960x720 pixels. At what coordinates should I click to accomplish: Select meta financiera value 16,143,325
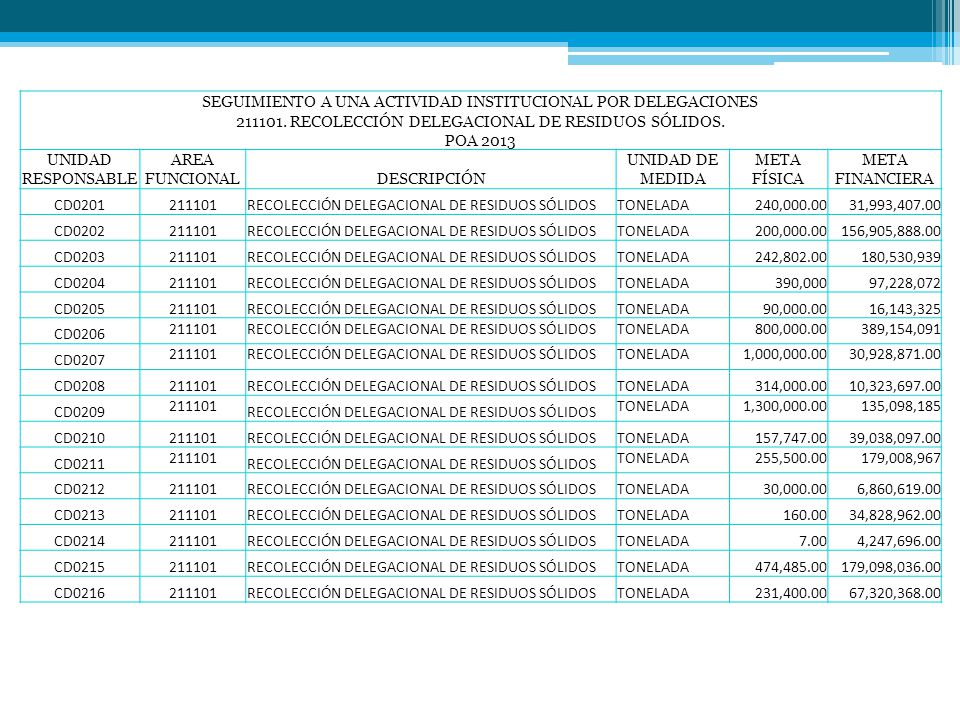(x=904, y=309)
